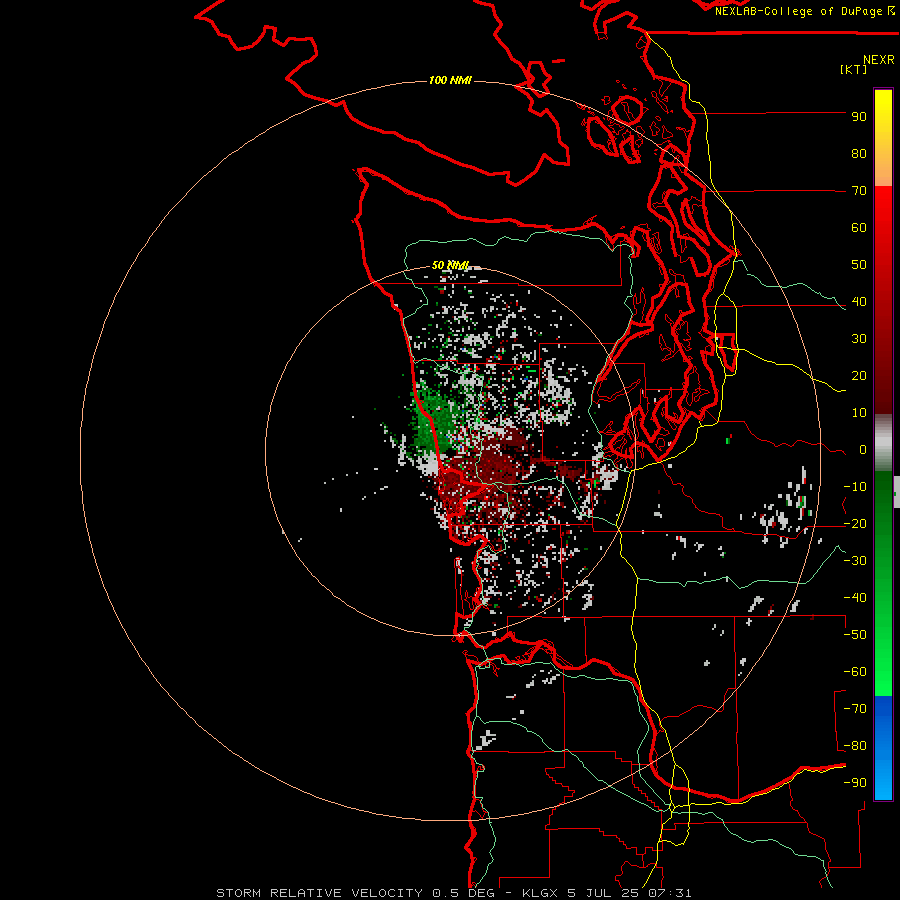Click the "-40" value on the velocity scale
The width and height of the screenshot is (900, 900).
[855, 598]
